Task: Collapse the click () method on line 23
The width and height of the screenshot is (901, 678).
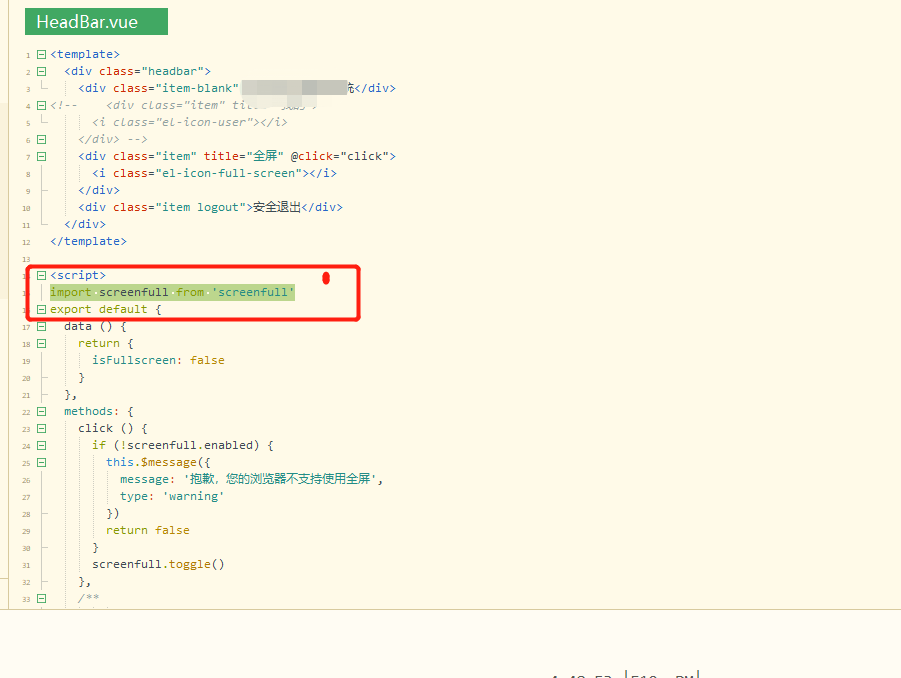Action: (x=40, y=428)
